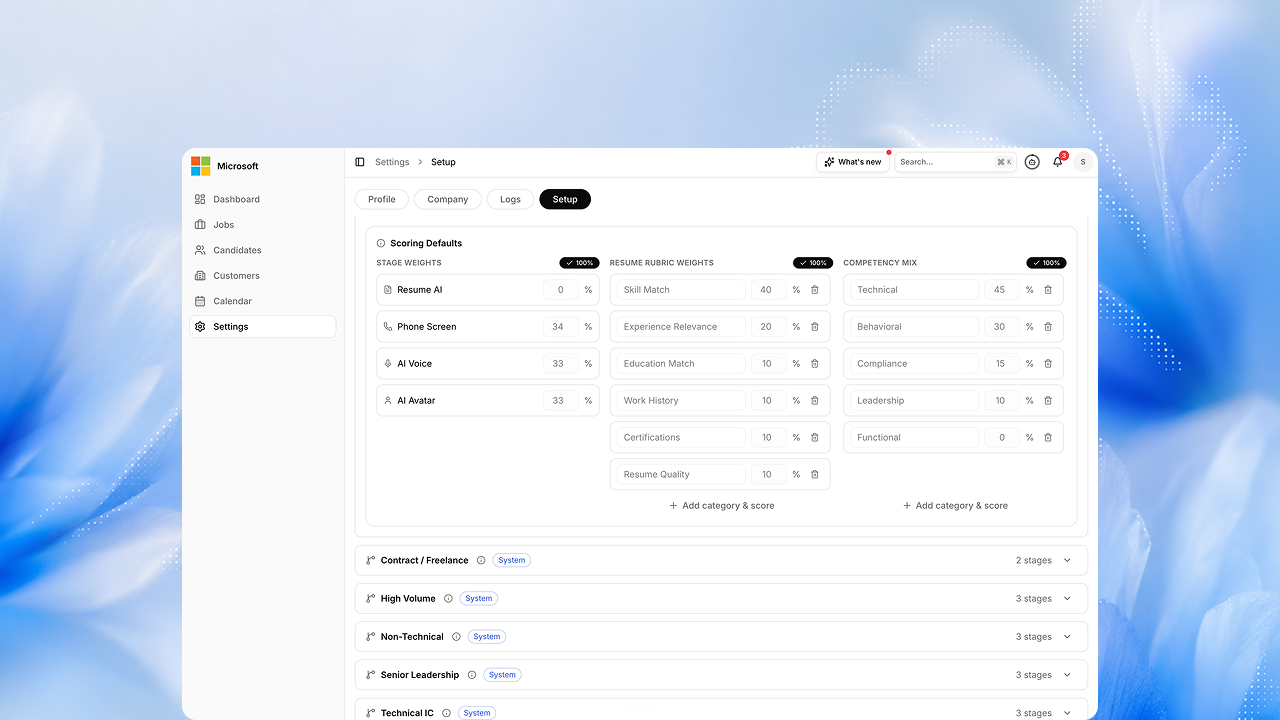Edit the Certifications name field
This screenshot has width=1280, height=720.
click(x=680, y=438)
